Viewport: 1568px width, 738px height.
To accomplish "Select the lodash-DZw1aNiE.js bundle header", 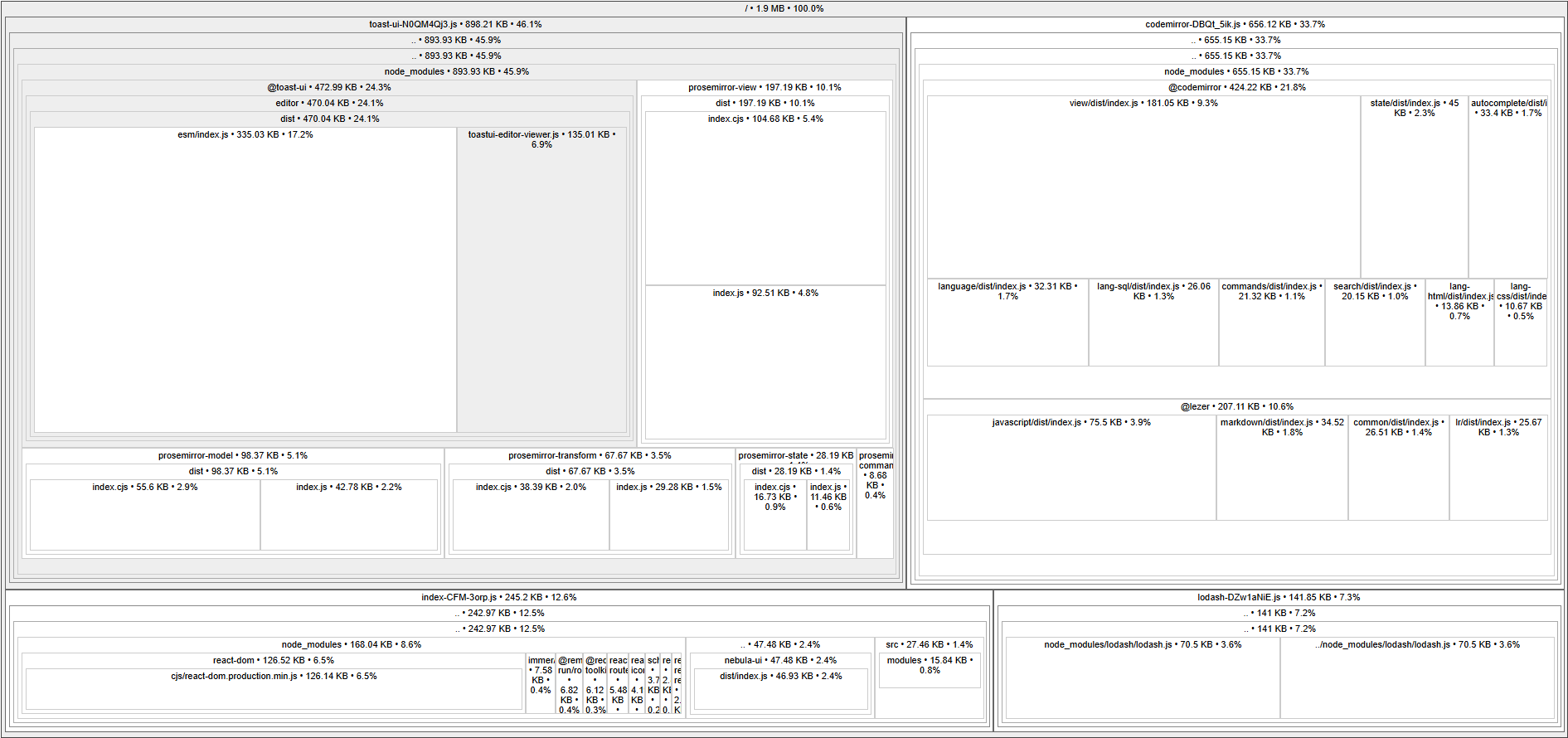I will click(1279, 597).
